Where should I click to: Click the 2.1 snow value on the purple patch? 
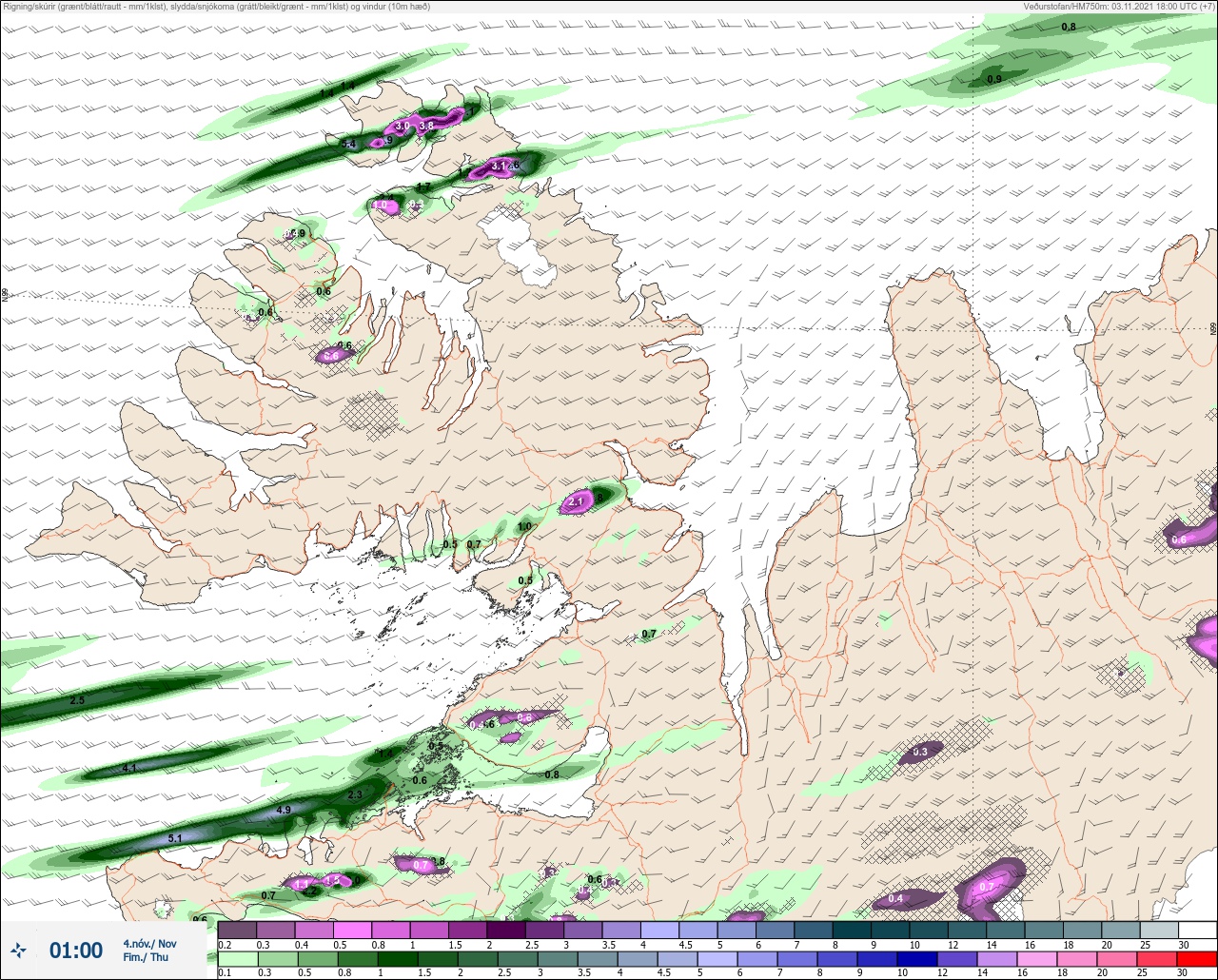tap(576, 501)
